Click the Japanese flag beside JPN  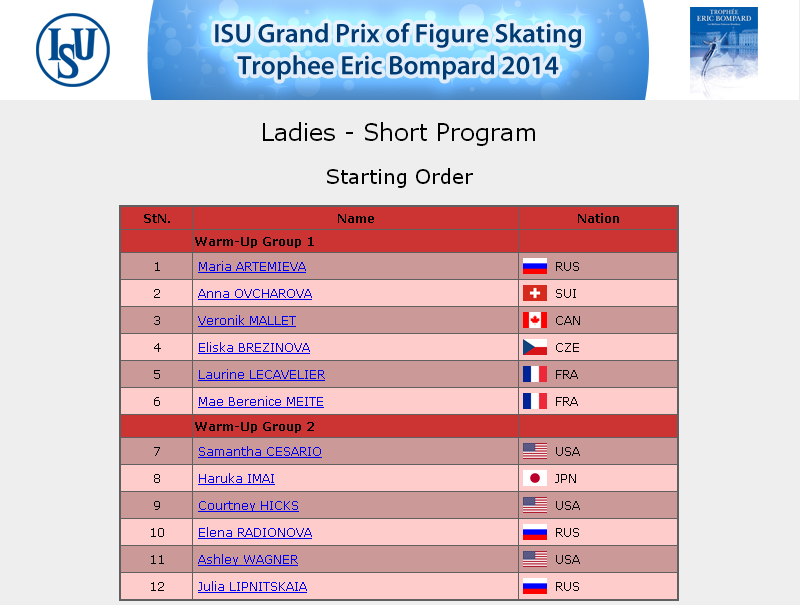tap(535, 478)
